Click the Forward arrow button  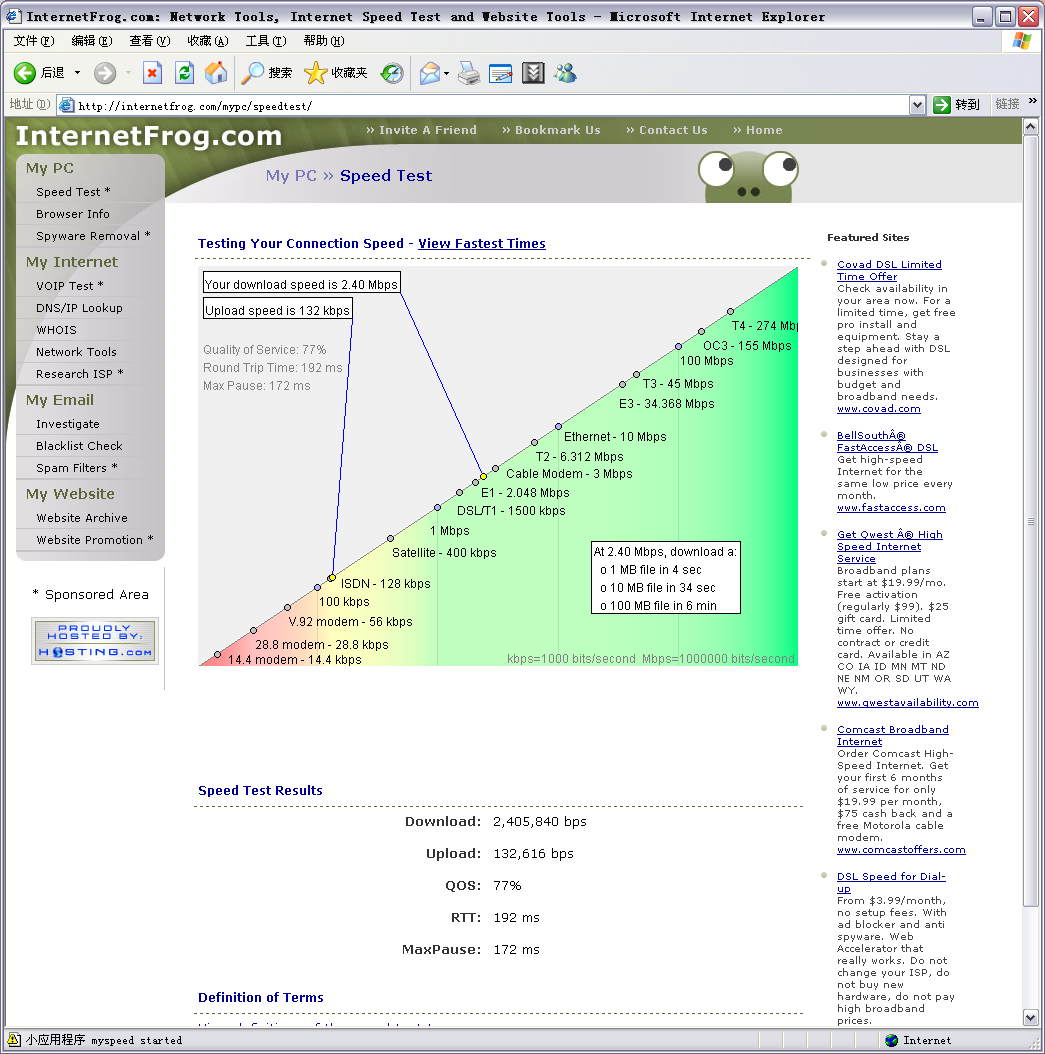coord(105,73)
